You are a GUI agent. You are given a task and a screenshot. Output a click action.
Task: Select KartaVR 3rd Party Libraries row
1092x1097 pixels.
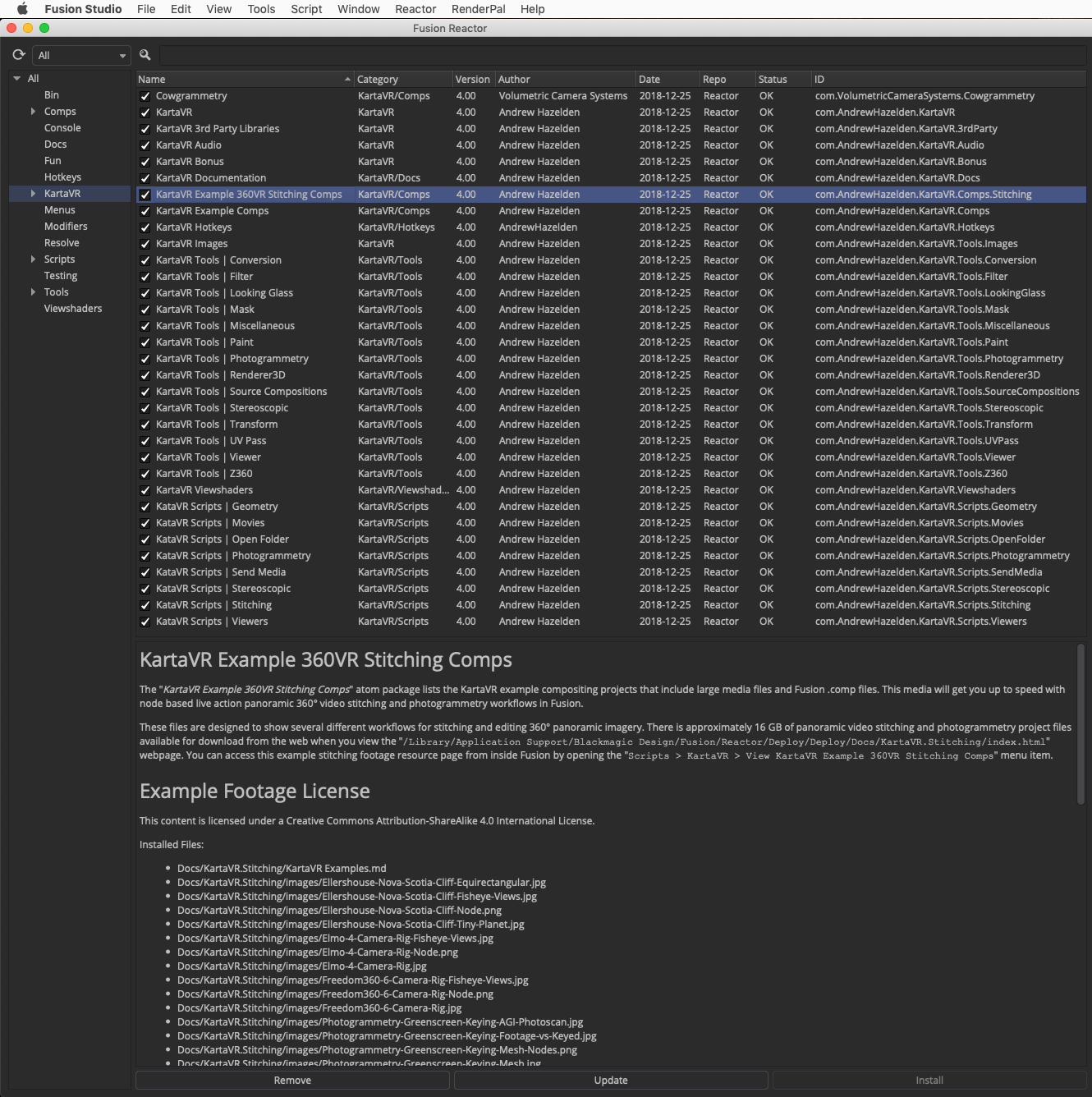(x=611, y=129)
